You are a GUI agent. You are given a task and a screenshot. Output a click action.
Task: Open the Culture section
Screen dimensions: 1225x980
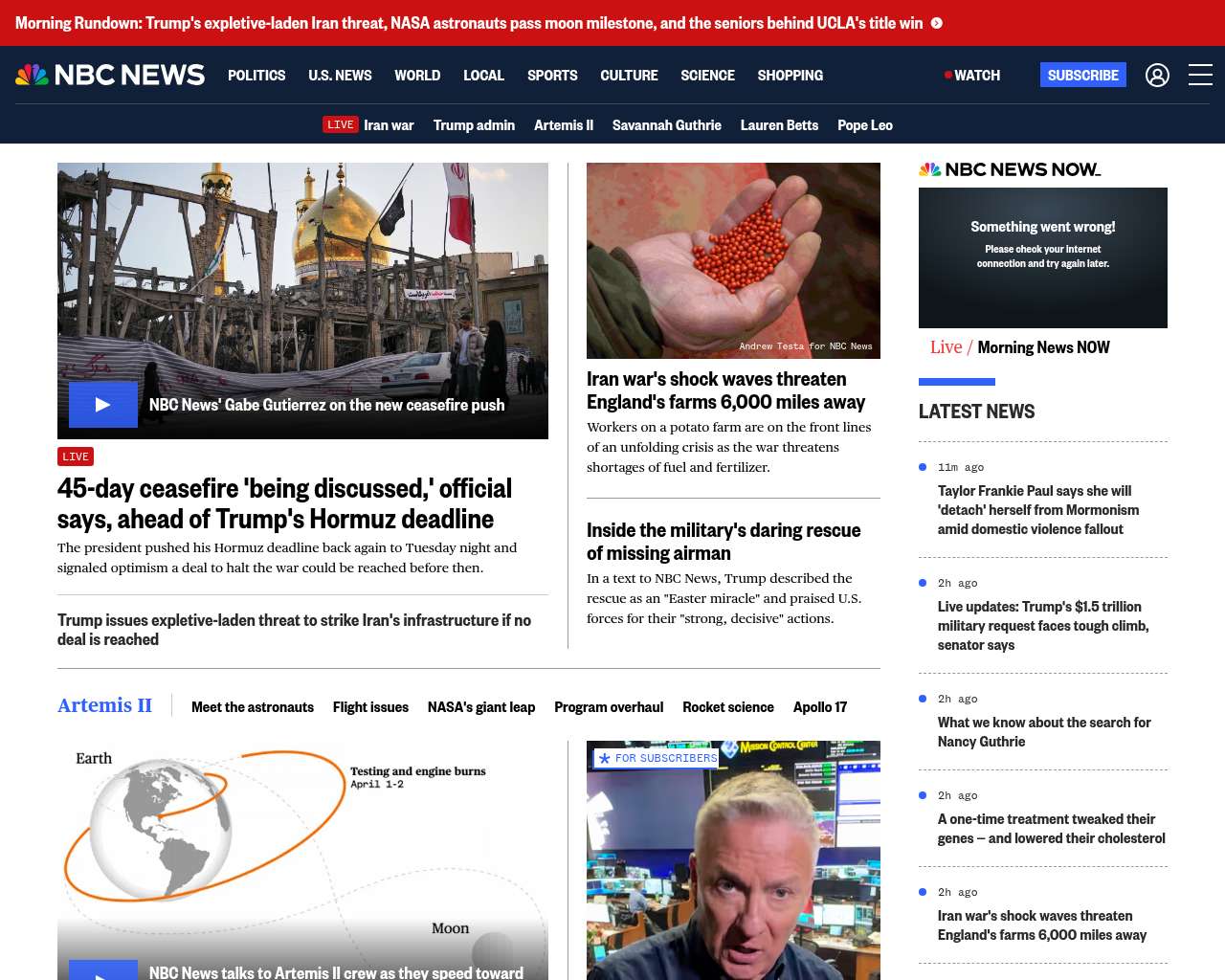[629, 75]
